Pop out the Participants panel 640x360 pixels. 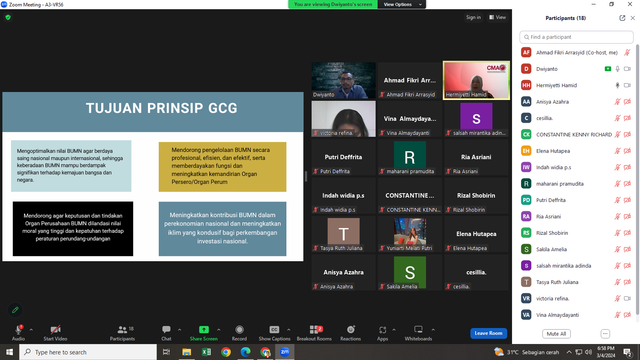[622, 18]
